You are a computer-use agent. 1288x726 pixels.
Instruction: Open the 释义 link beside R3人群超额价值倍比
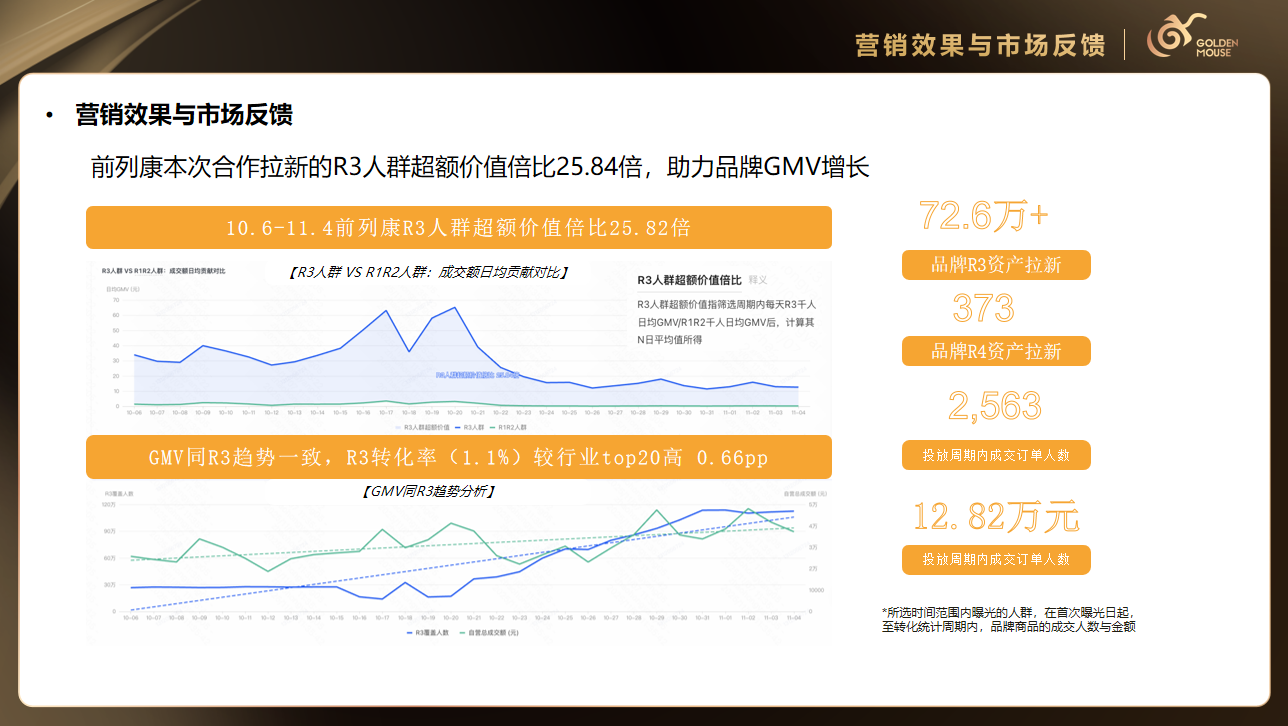click(758, 280)
